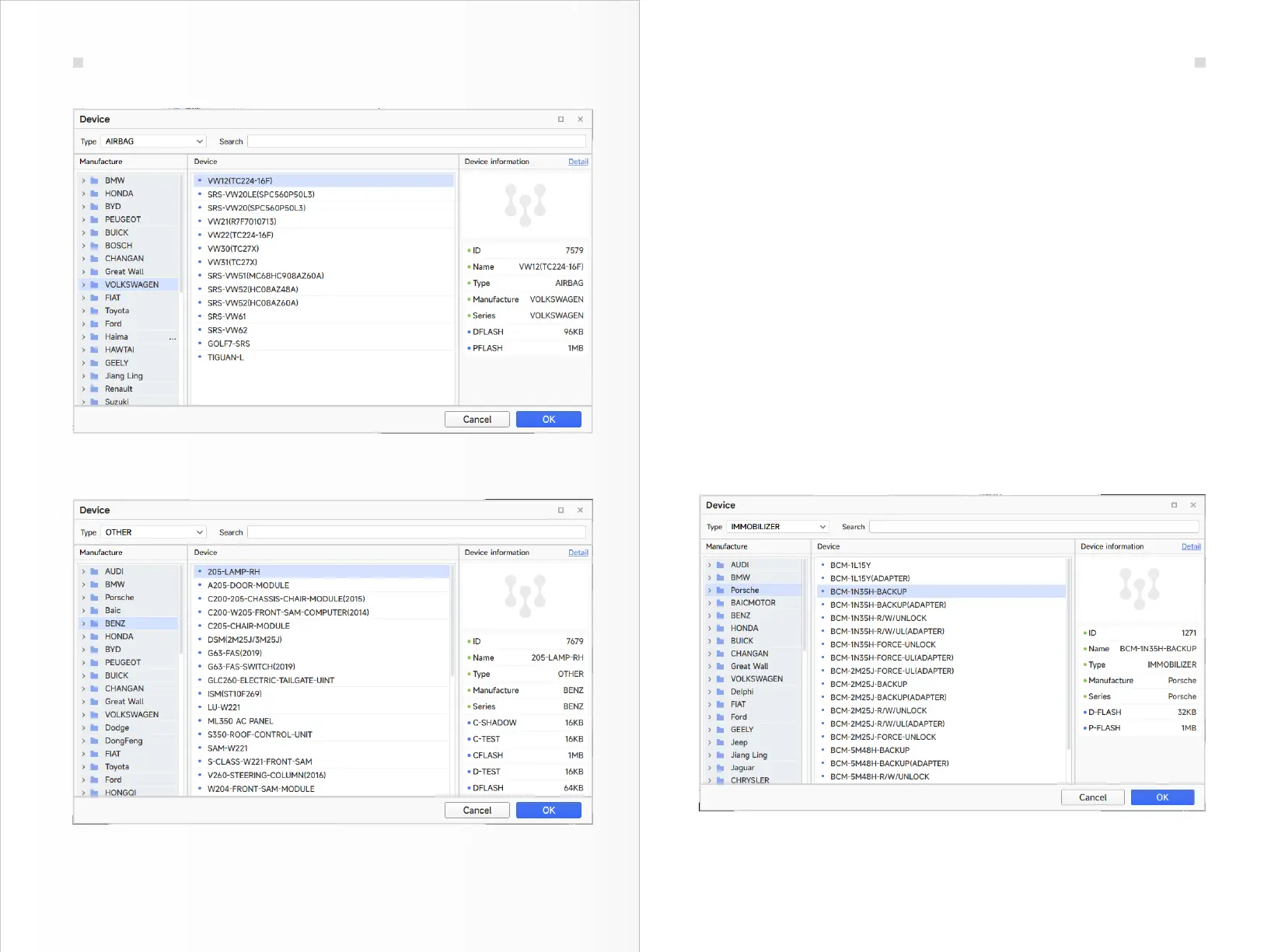Select Haima folder icon in AIRBAG window
1278x952 pixels.
(95, 337)
